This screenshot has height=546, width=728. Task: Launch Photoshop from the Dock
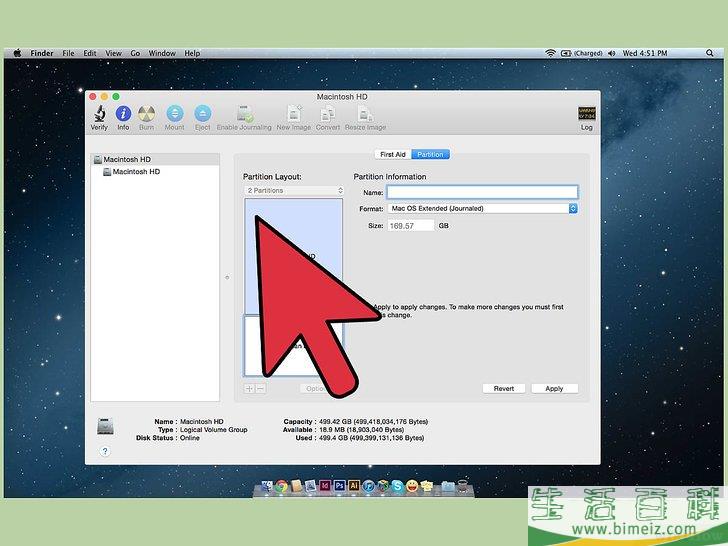pos(339,486)
